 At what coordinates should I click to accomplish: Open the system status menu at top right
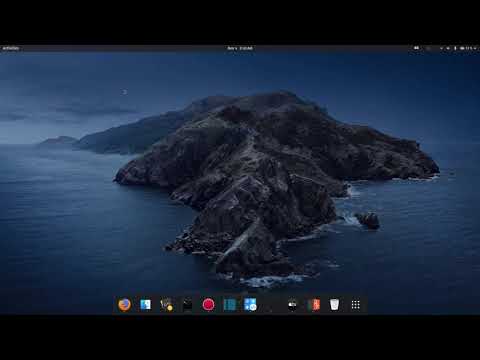[458, 48]
